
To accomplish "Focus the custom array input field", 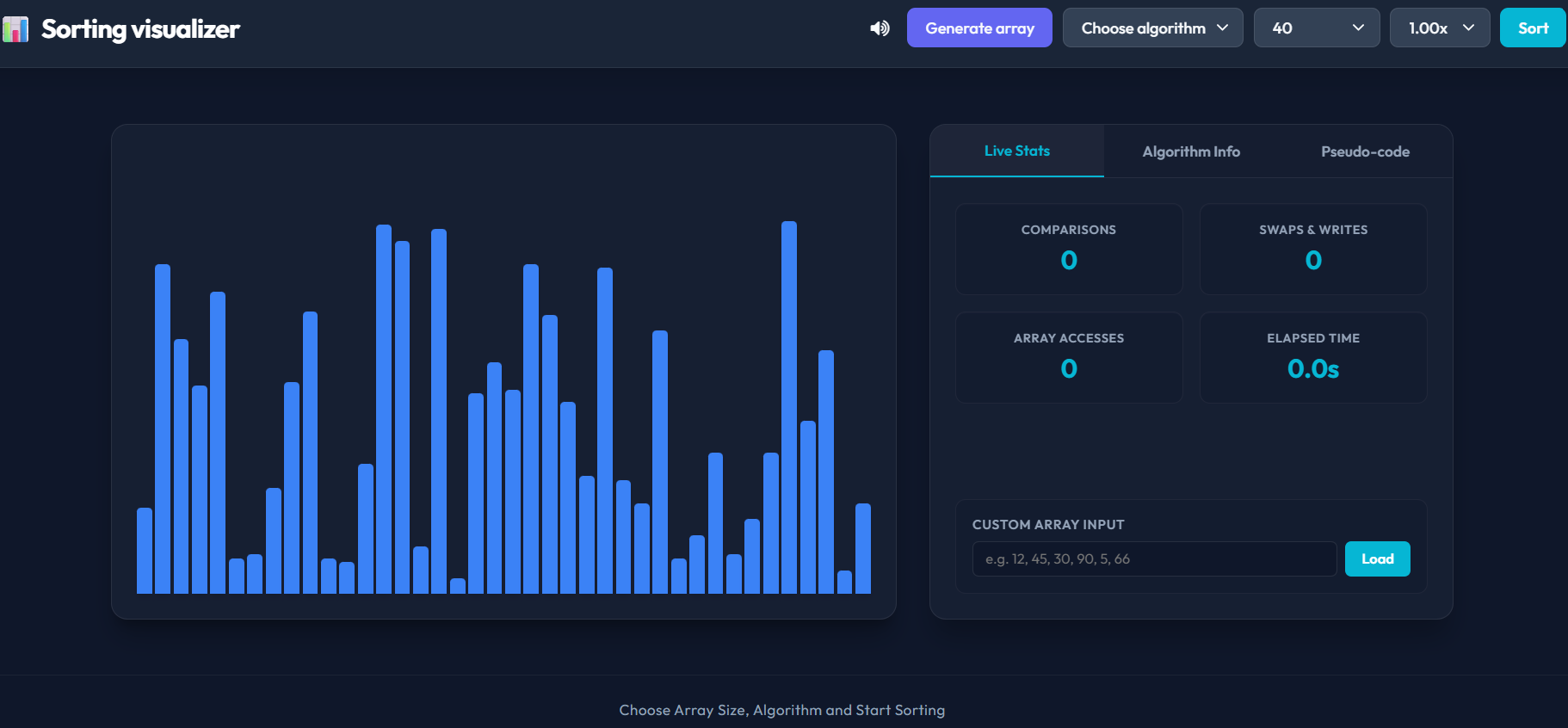I will [1154, 558].
